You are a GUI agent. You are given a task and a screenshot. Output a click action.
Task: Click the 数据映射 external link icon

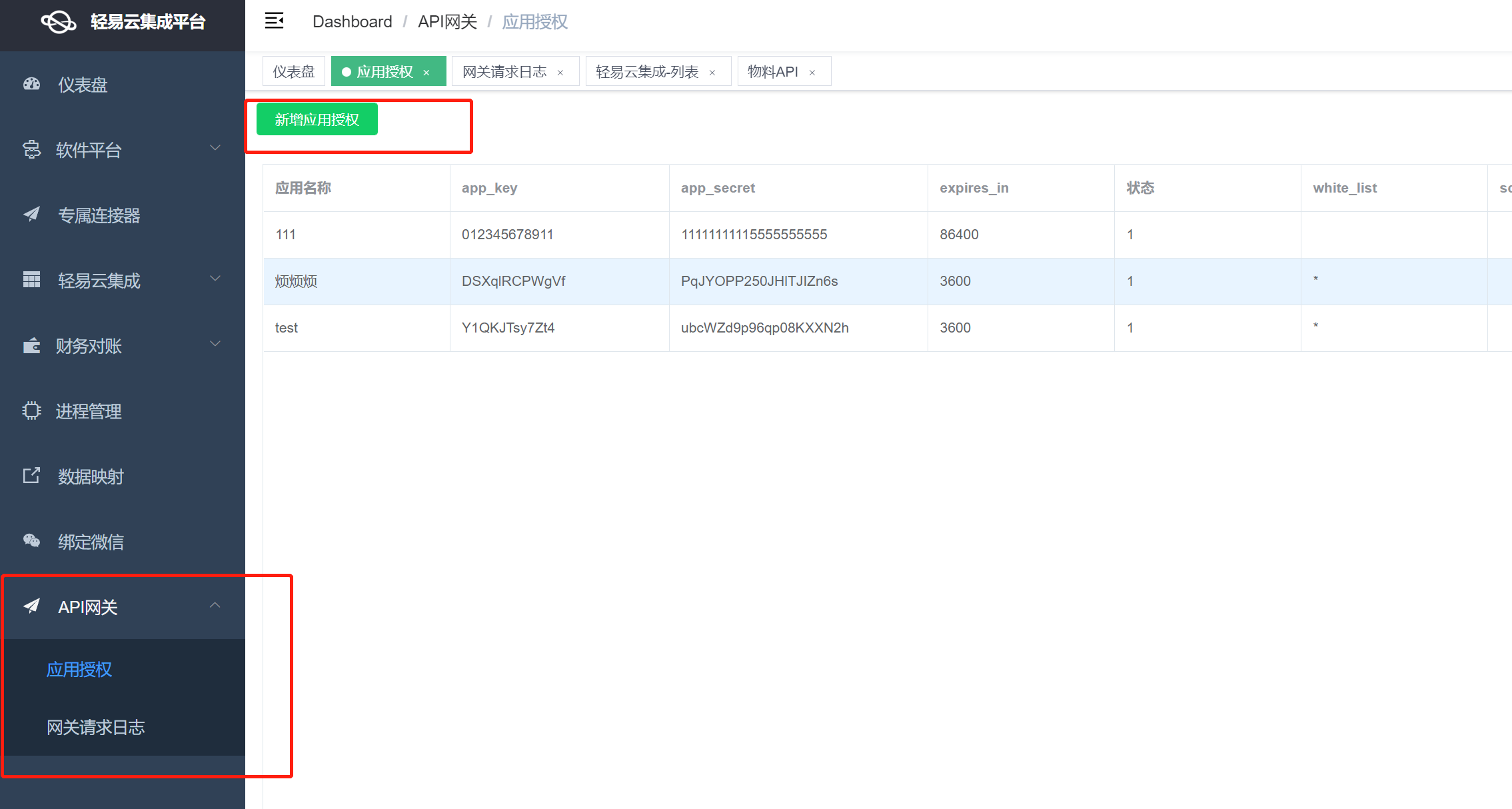pos(31,476)
